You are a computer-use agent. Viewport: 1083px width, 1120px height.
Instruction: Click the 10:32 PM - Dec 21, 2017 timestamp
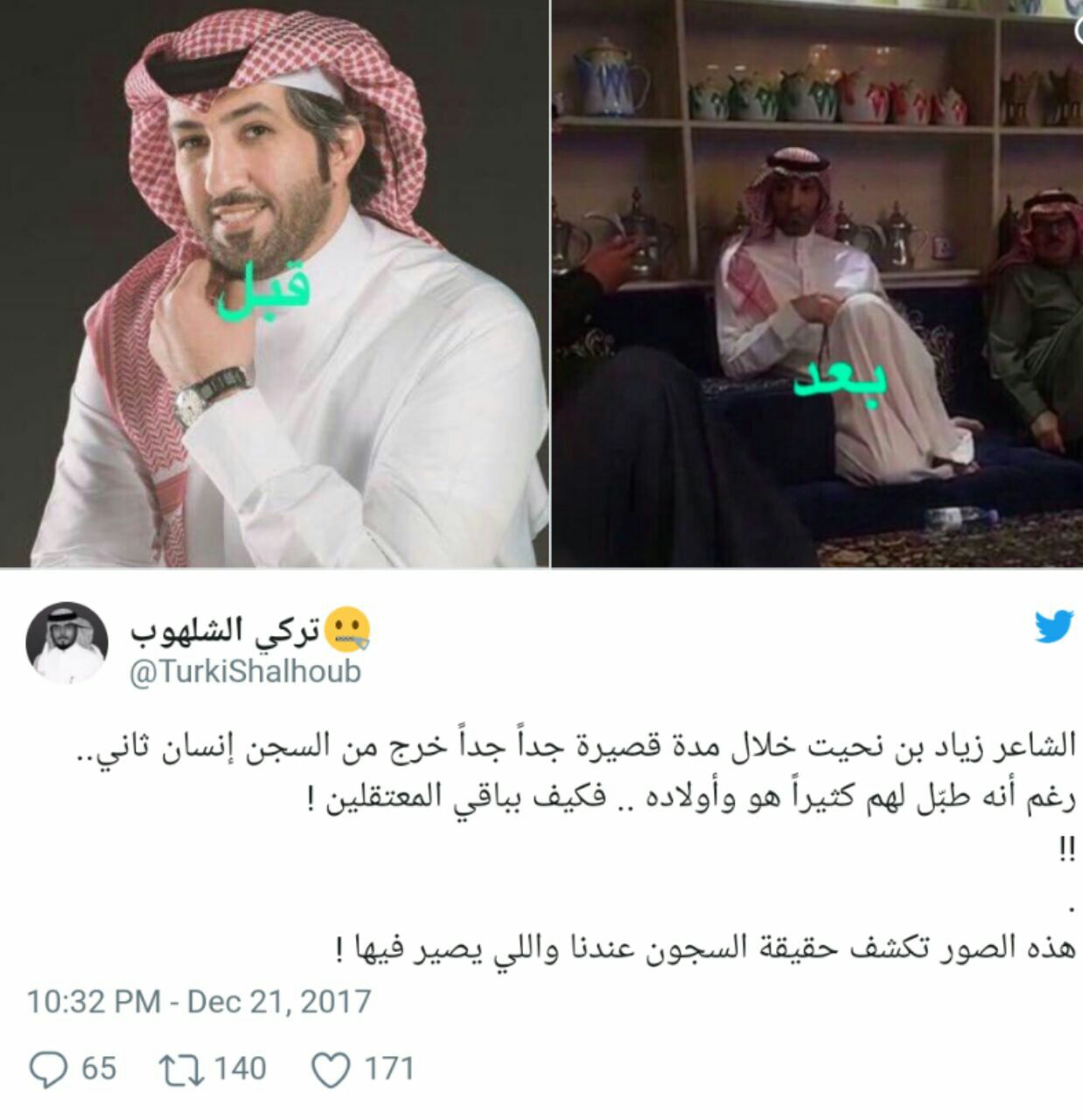click(x=199, y=1001)
